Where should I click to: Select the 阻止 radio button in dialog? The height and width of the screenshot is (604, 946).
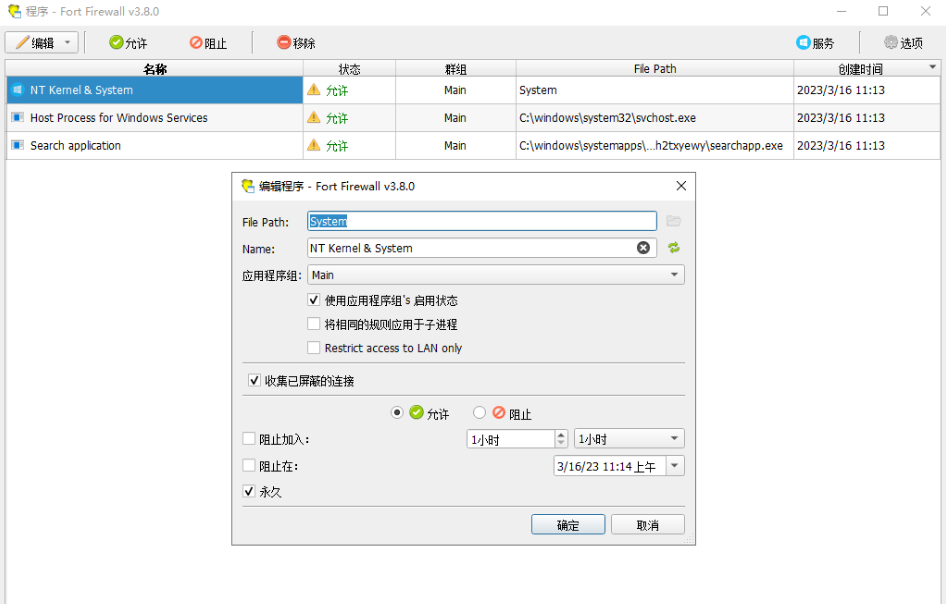479,413
